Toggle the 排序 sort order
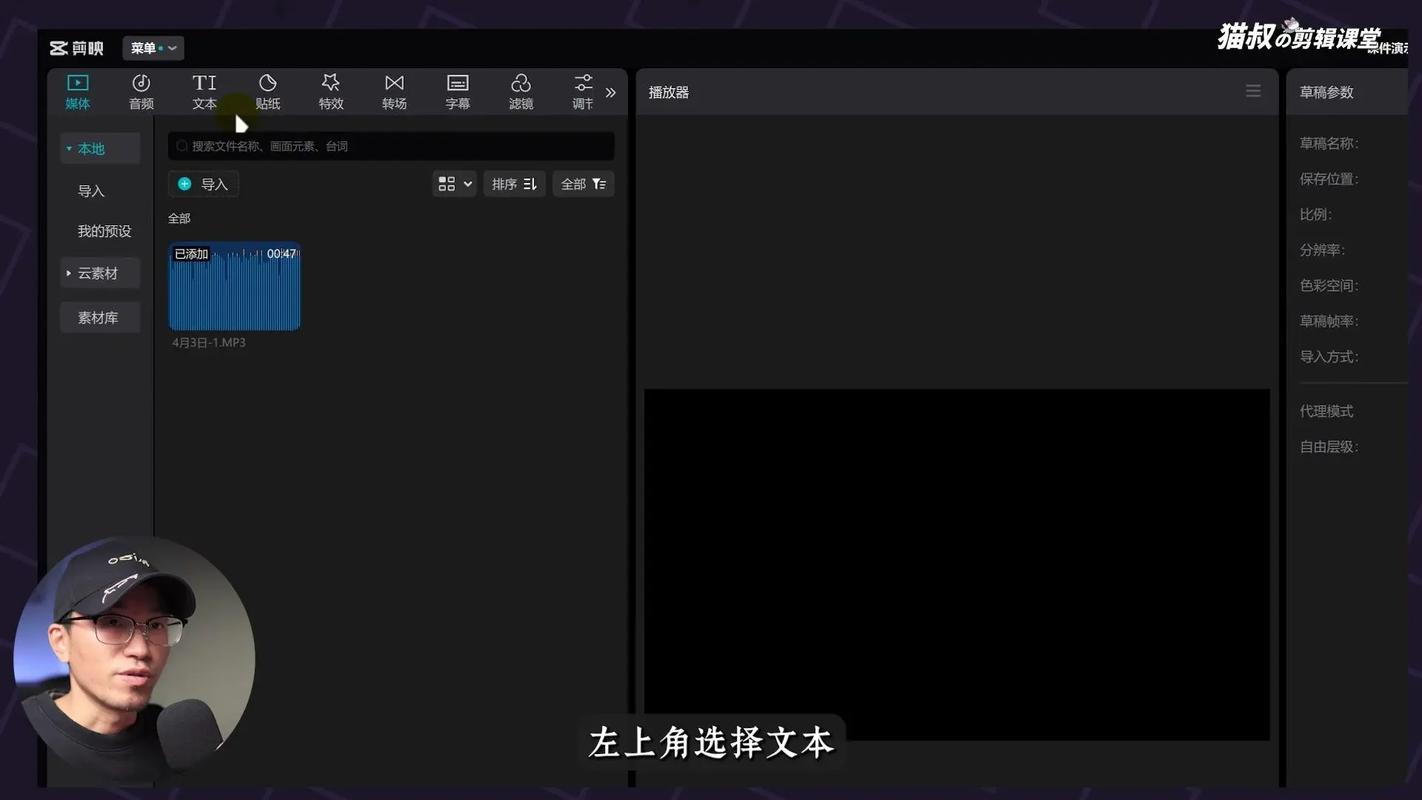 pyautogui.click(x=514, y=183)
